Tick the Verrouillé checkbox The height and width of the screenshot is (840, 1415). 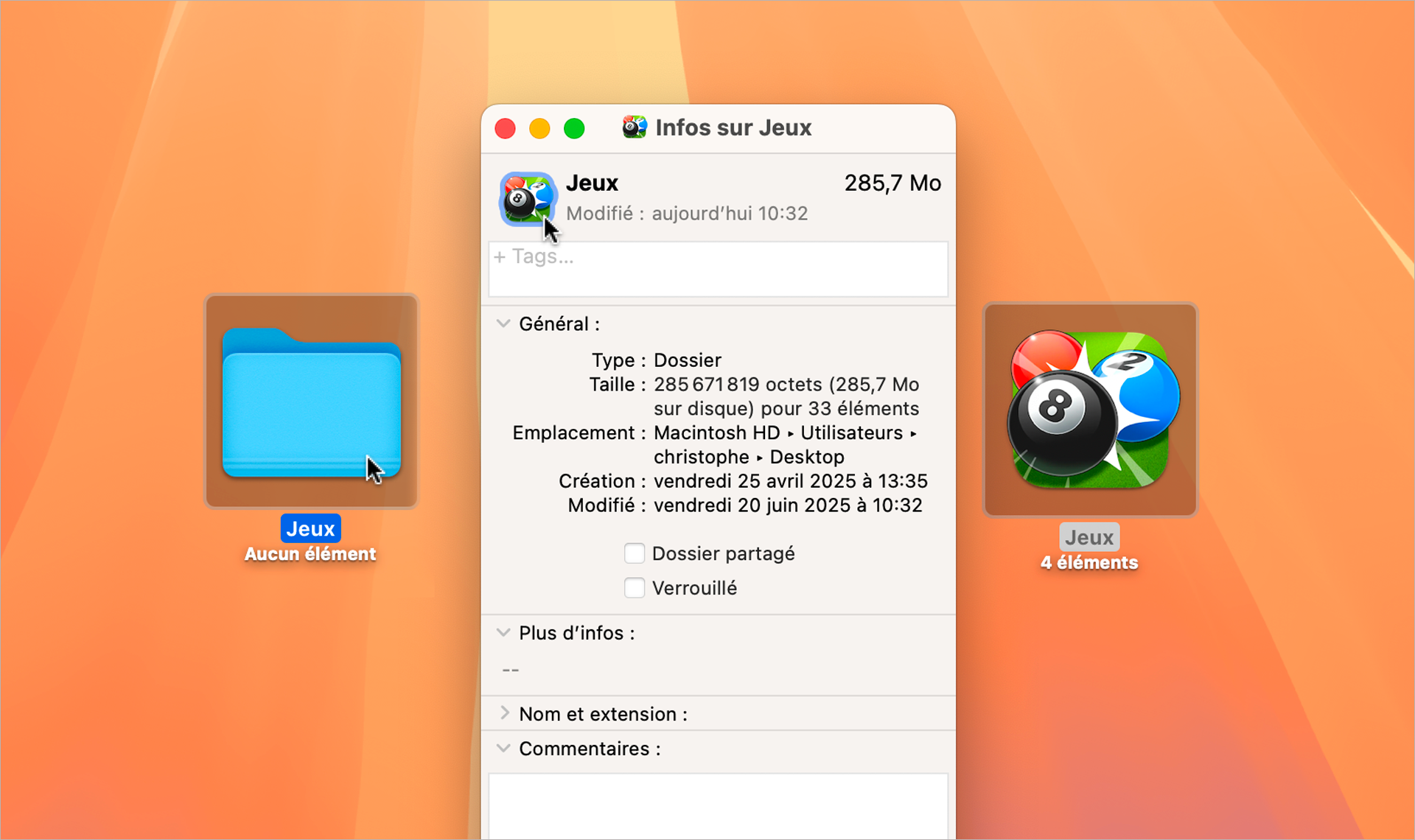[x=635, y=588]
